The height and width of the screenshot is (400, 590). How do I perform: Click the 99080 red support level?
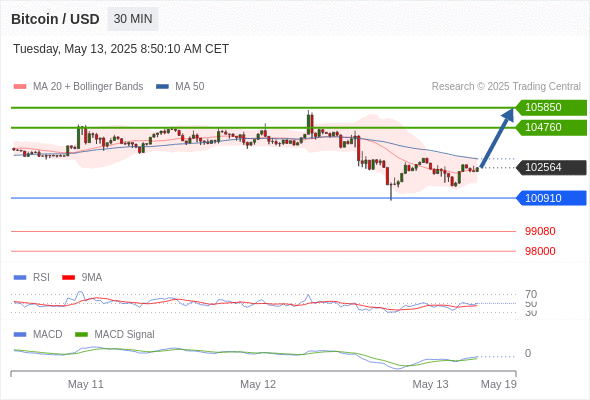(540, 231)
